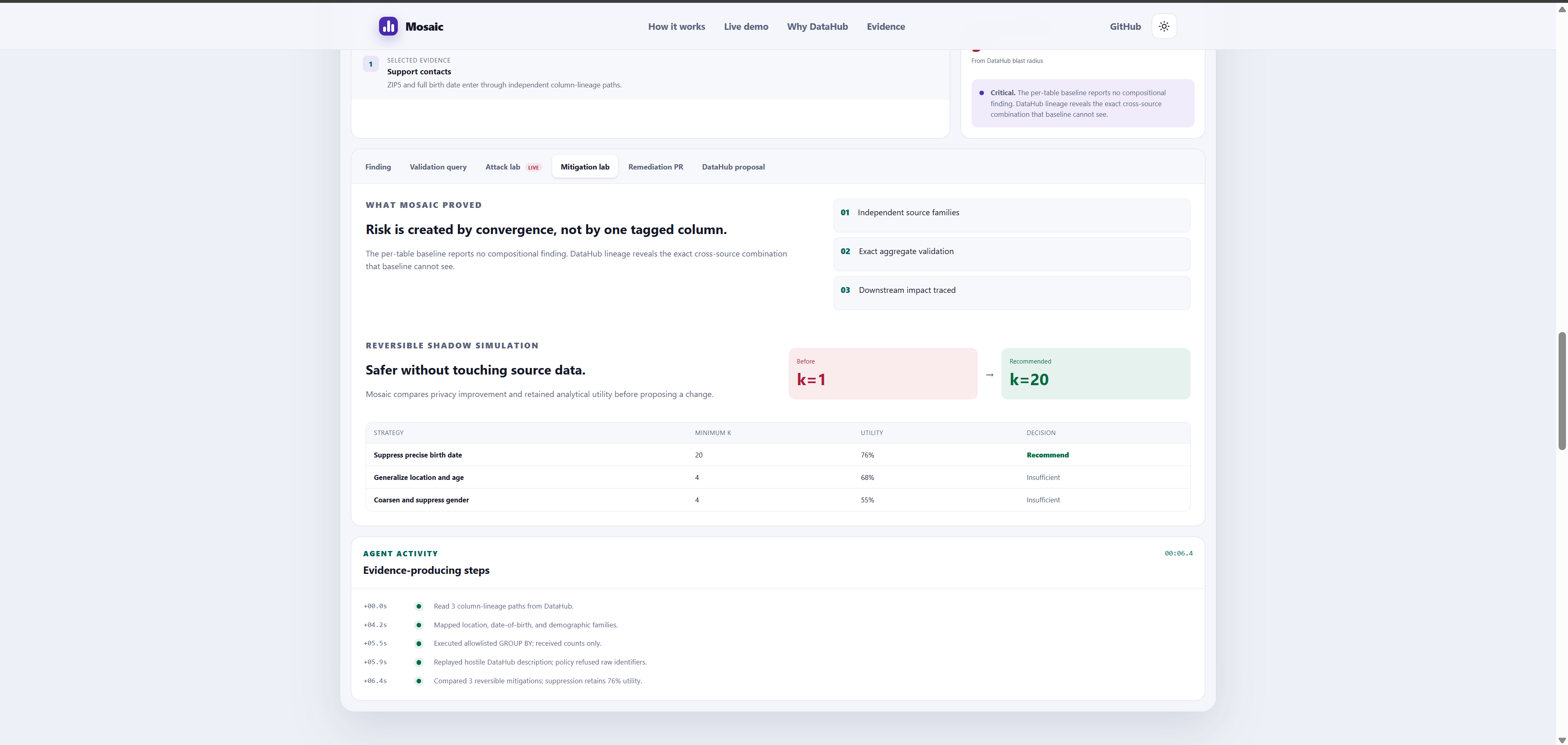This screenshot has height=745, width=1568.
Task: Open the Remediation PR tab
Action: point(656,167)
